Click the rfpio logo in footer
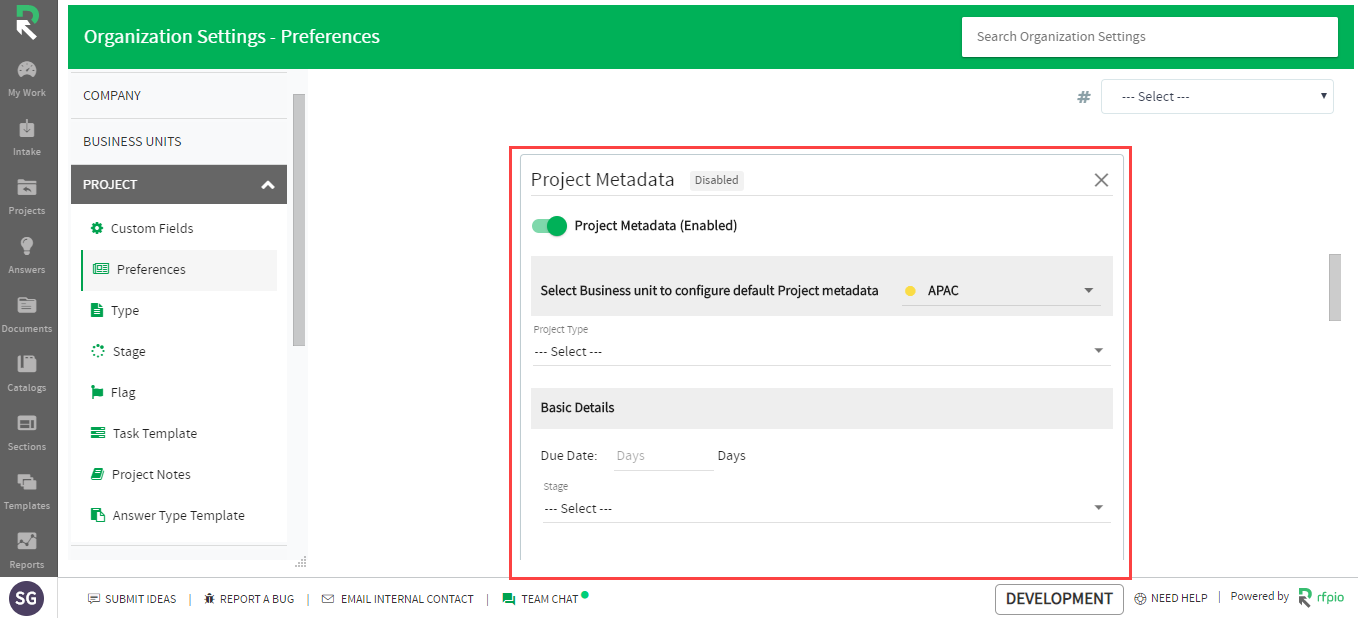1358x618 pixels. point(1321,597)
